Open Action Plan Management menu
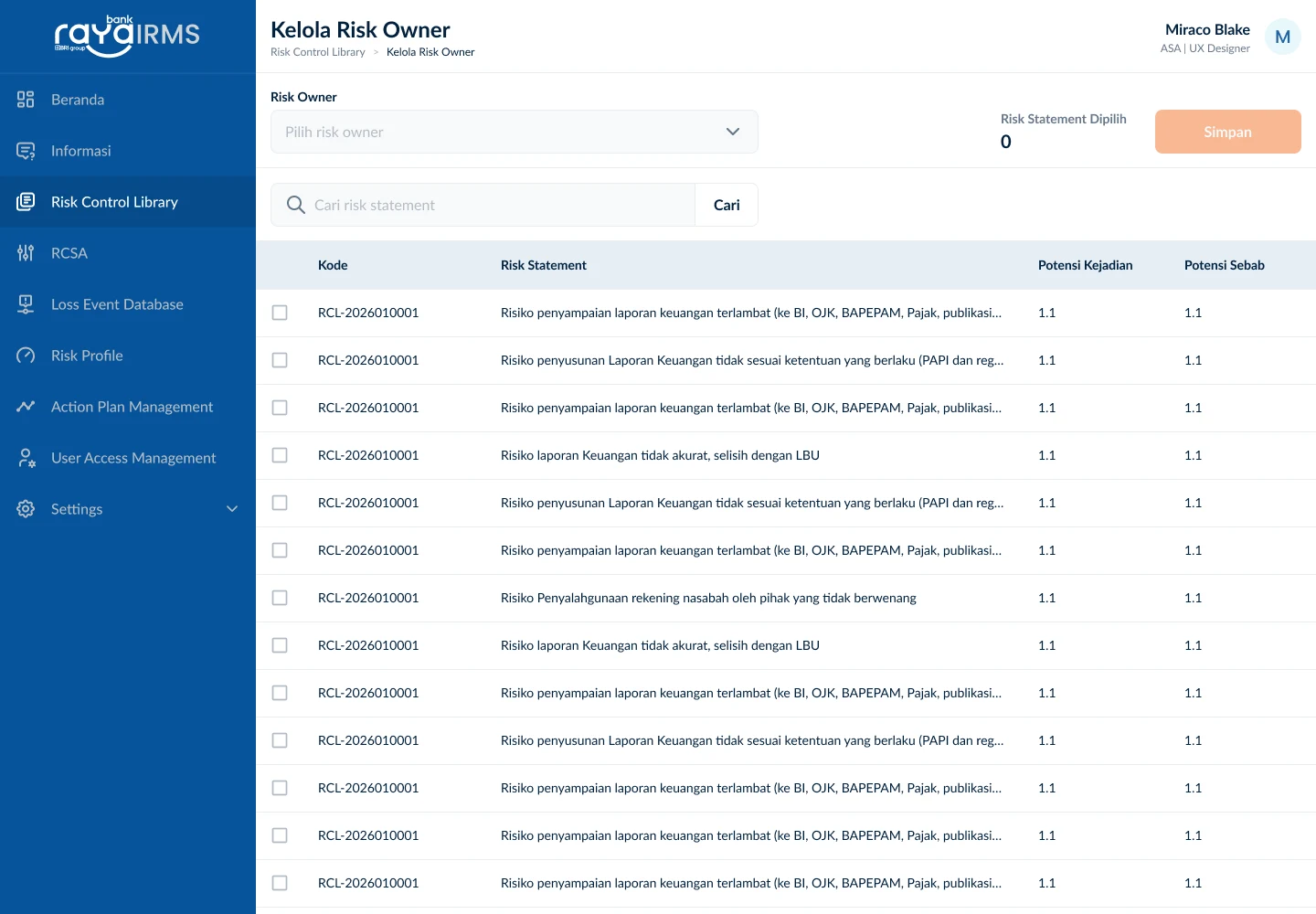 [x=128, y=407]
